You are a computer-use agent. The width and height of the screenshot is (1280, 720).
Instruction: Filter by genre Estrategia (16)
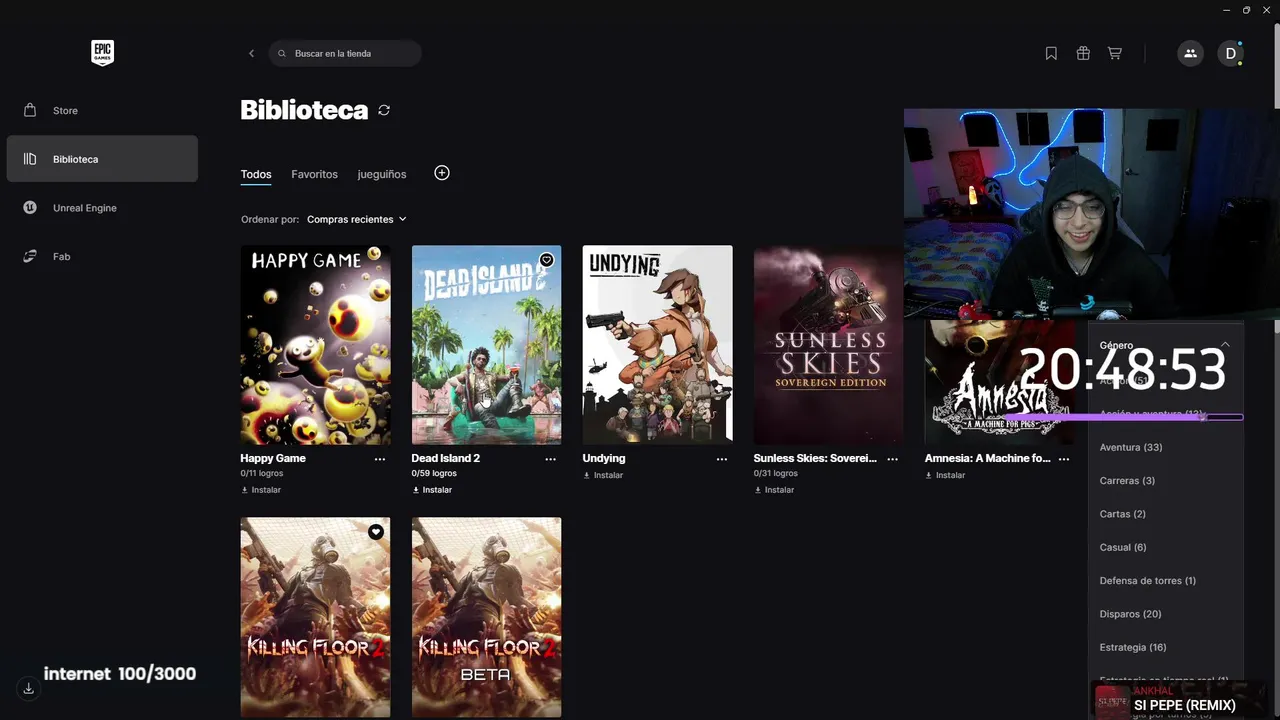point(1133,647)
